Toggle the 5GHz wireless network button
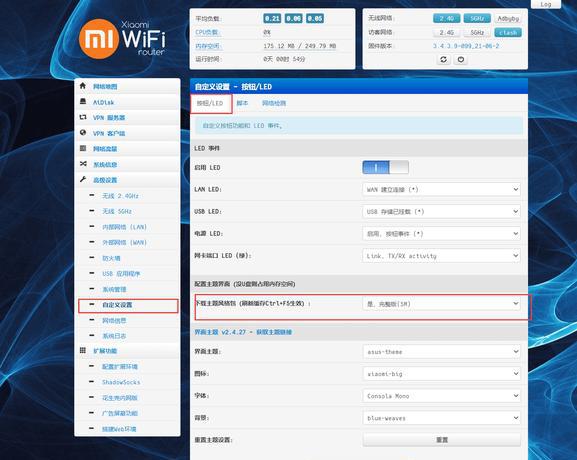577x460 pixels. (x=477, y=18)
